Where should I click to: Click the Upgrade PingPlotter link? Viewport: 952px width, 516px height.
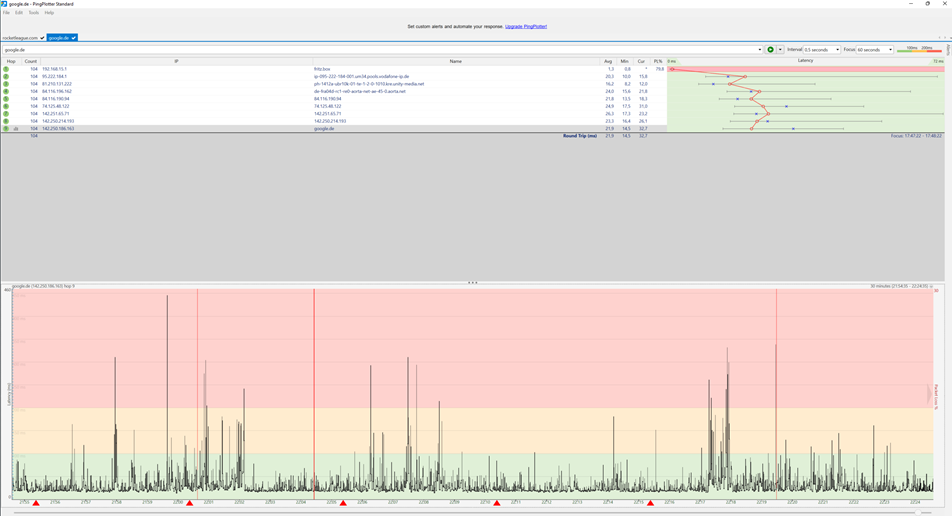pyautogui.click(x=526, y=27)
